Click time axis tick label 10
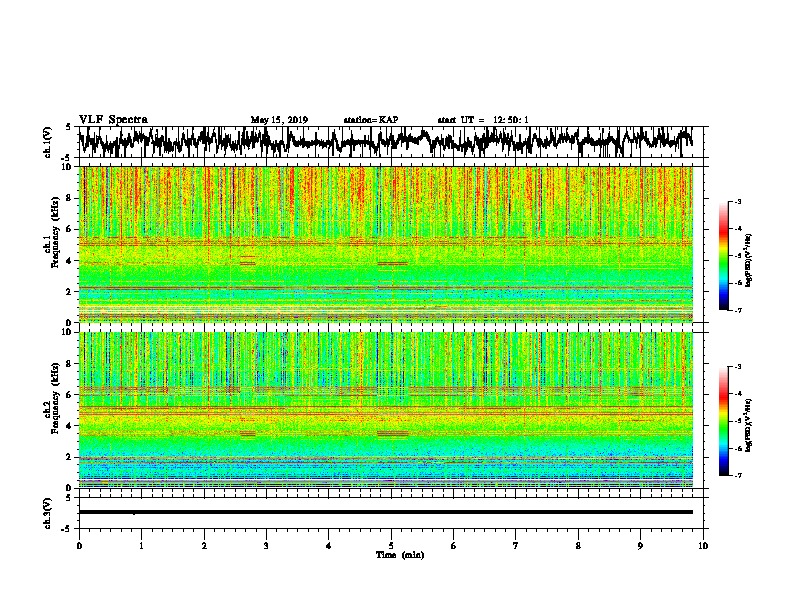 point(703,546)
